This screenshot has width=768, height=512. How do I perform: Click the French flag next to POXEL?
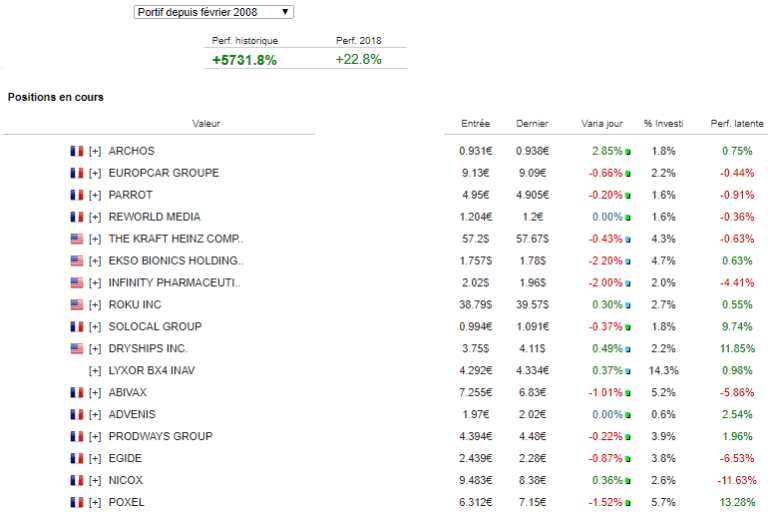pos(76,503)
